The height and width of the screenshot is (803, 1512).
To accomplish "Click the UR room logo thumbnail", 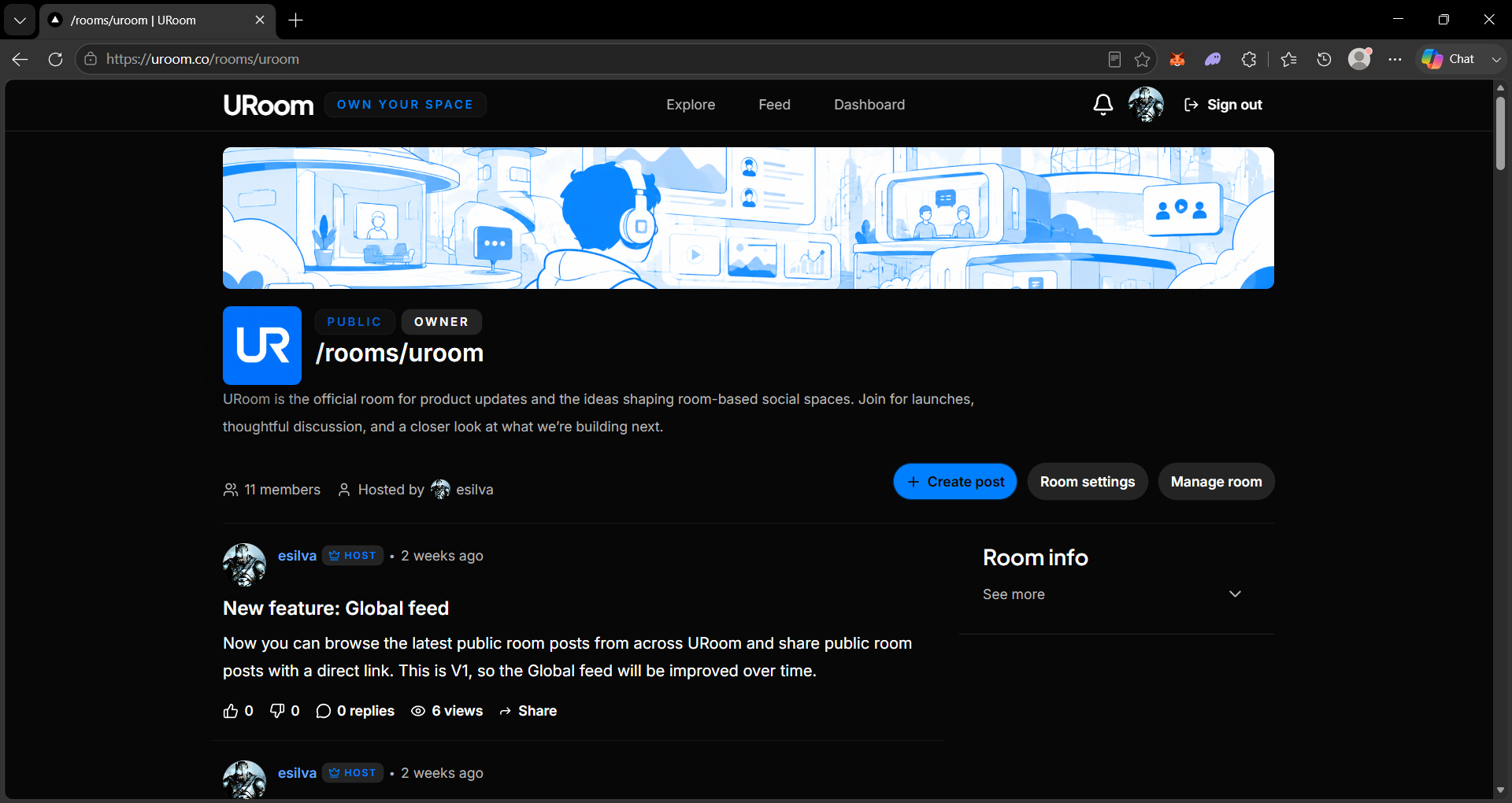I will (x=262, y=346).
